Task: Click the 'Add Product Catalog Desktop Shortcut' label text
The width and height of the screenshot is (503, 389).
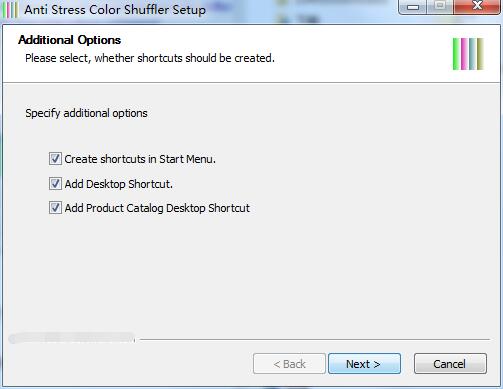Action: [x=157, y=208]
